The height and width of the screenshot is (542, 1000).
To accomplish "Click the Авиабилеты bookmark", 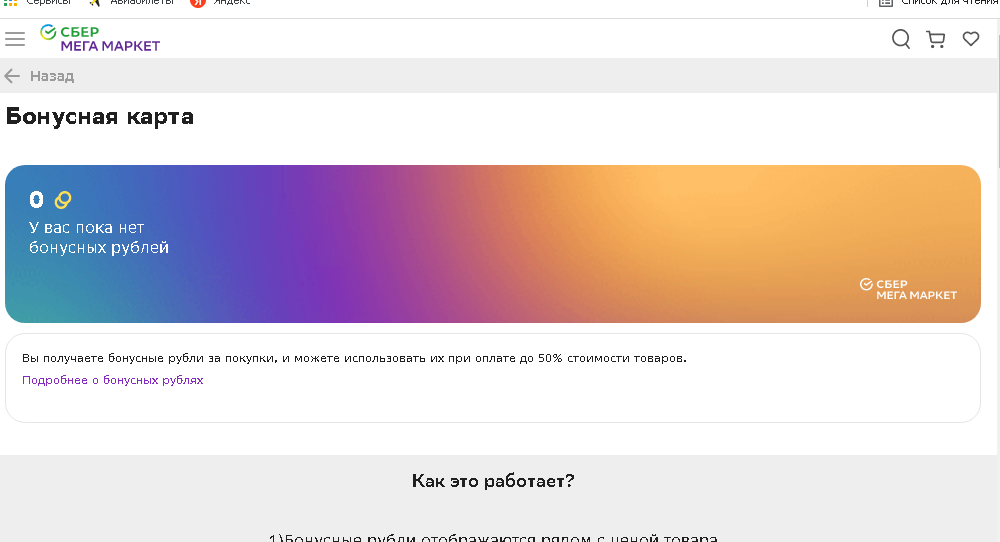I will (133, 3).
